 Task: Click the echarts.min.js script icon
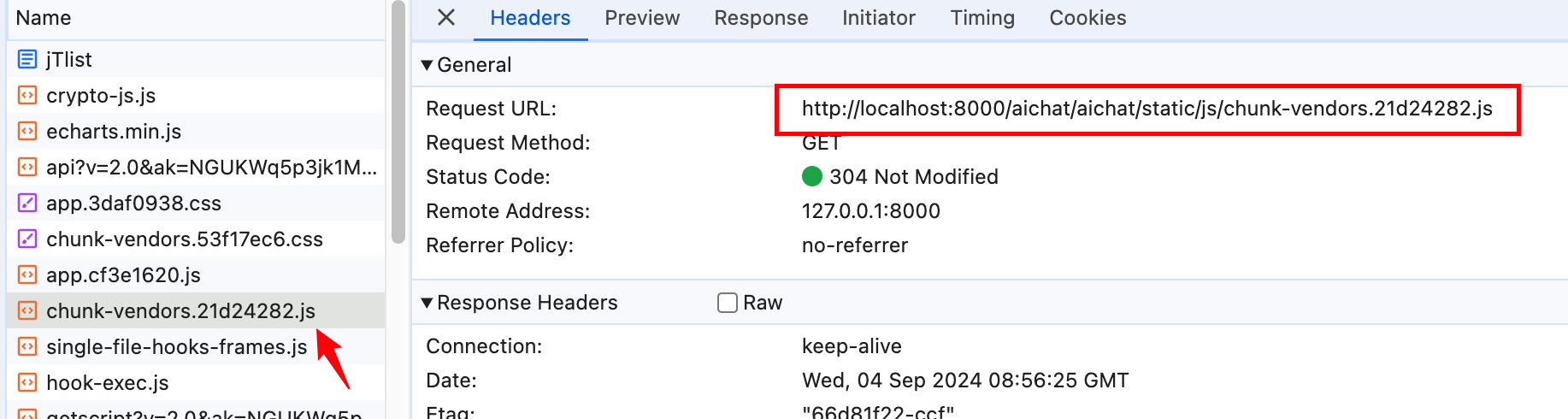click(x=27, y=132)
